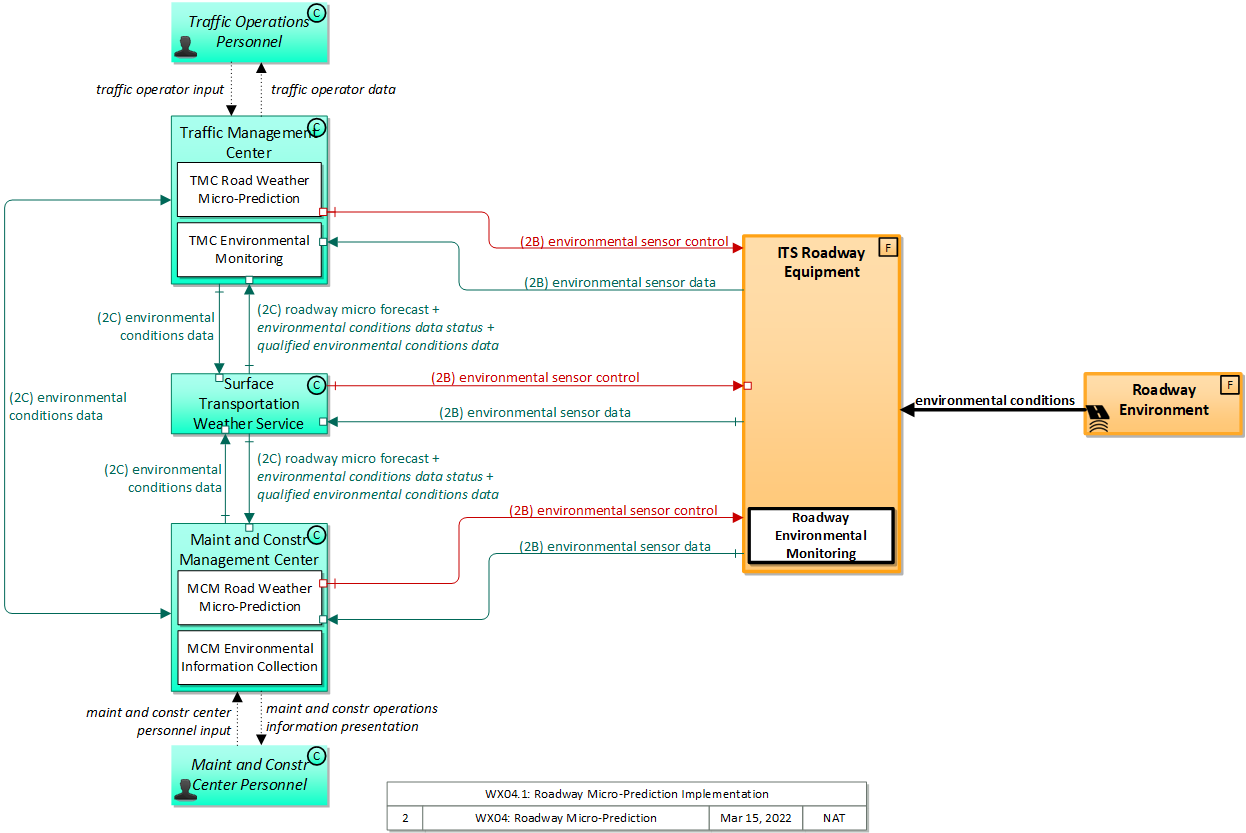Click the C badge on Traffic Management Center

click(316, 128)
